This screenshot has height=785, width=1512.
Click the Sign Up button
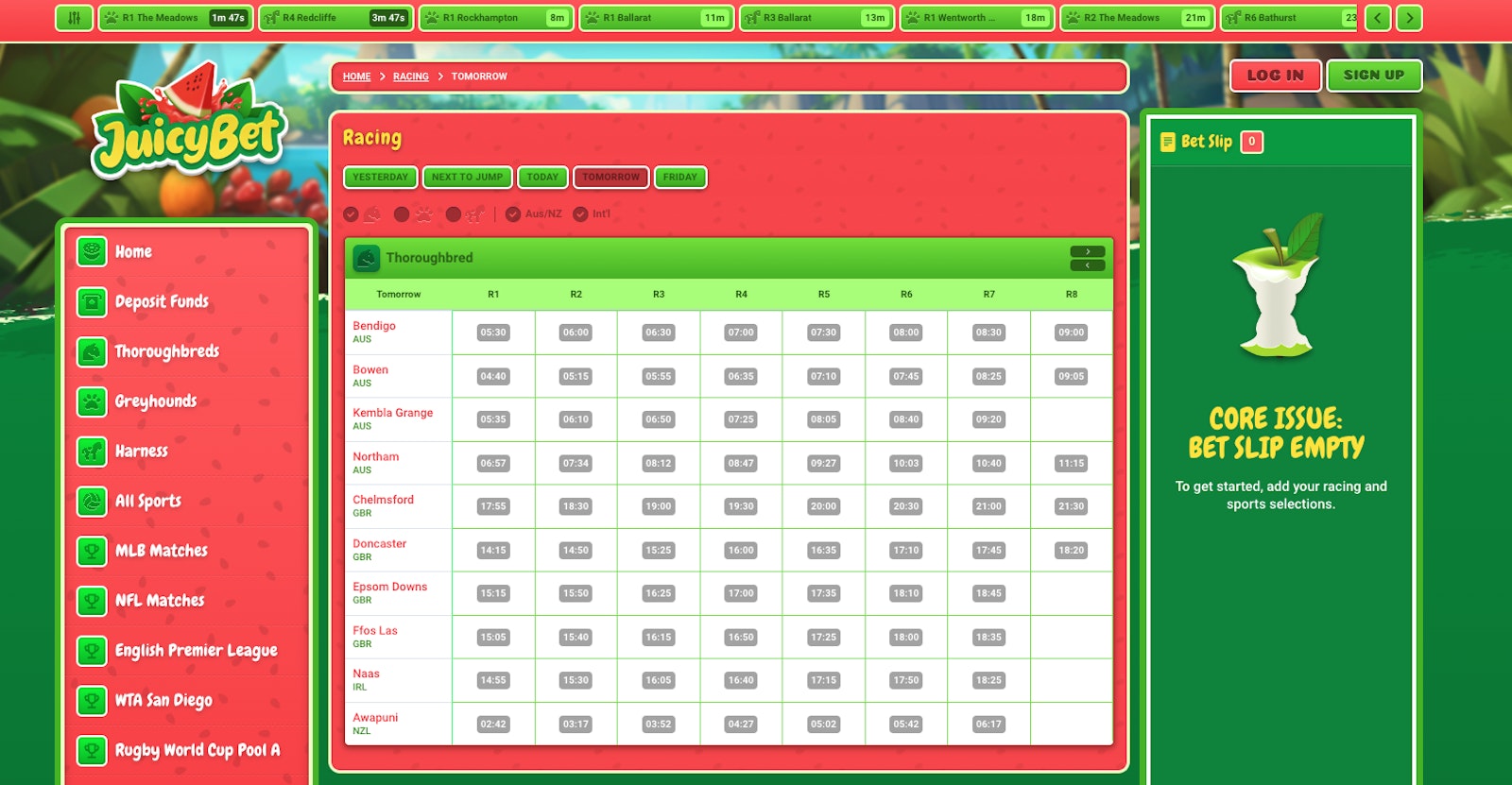click(1373, 76)
